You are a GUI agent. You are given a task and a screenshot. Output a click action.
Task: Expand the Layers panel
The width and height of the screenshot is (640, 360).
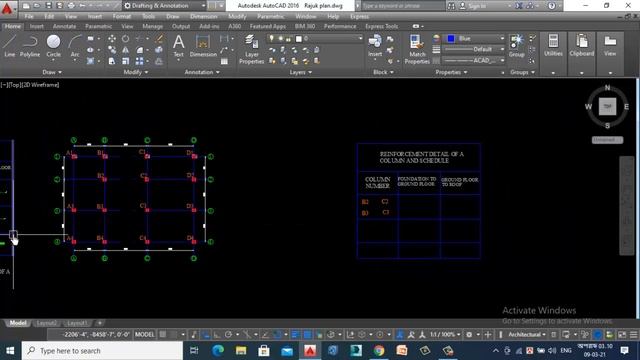click(301, 72)
